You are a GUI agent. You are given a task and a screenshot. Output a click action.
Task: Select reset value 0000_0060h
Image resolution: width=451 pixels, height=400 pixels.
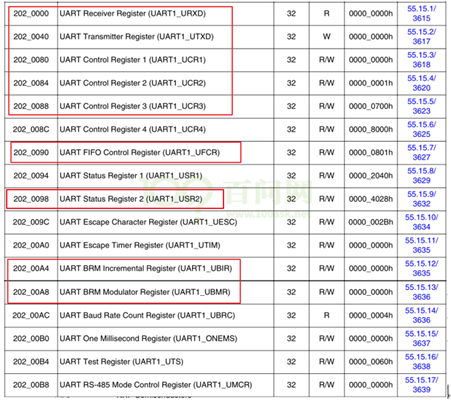coord(371,362)
